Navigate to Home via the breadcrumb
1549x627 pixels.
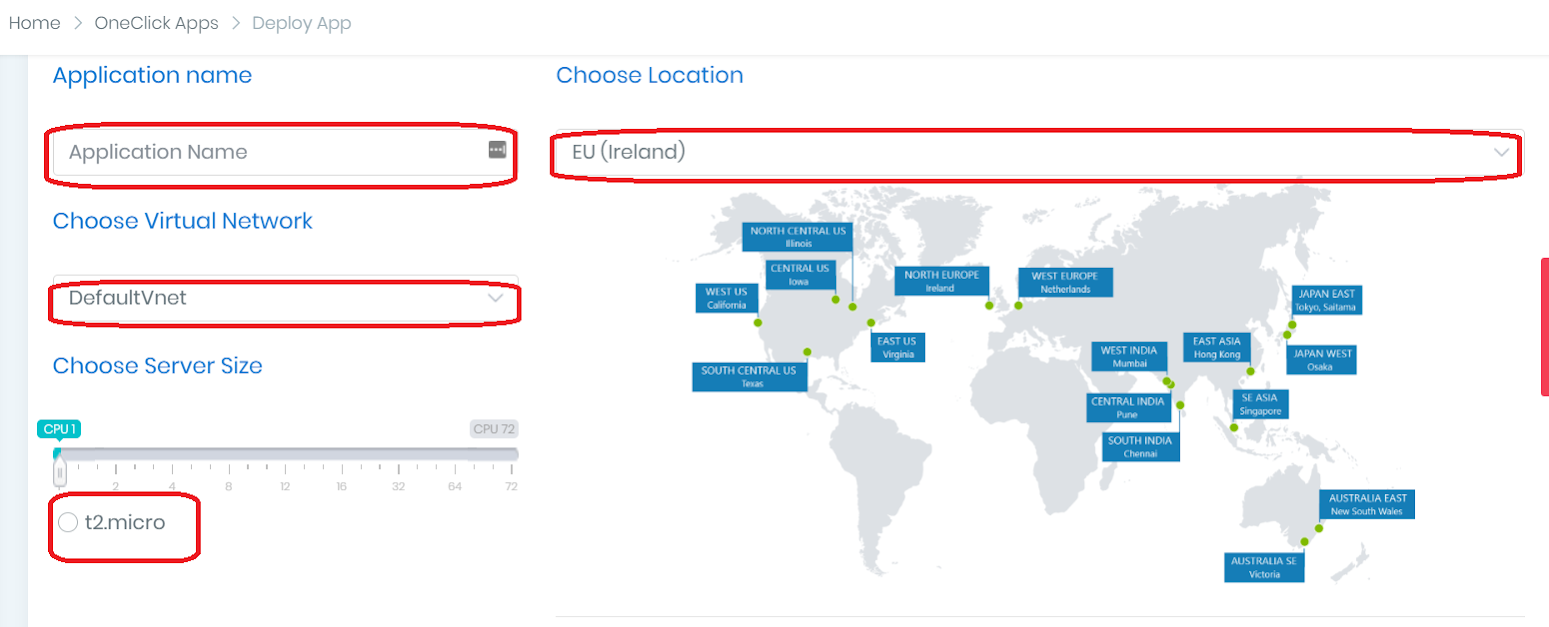pyautogui.click(x=34, y=22)
